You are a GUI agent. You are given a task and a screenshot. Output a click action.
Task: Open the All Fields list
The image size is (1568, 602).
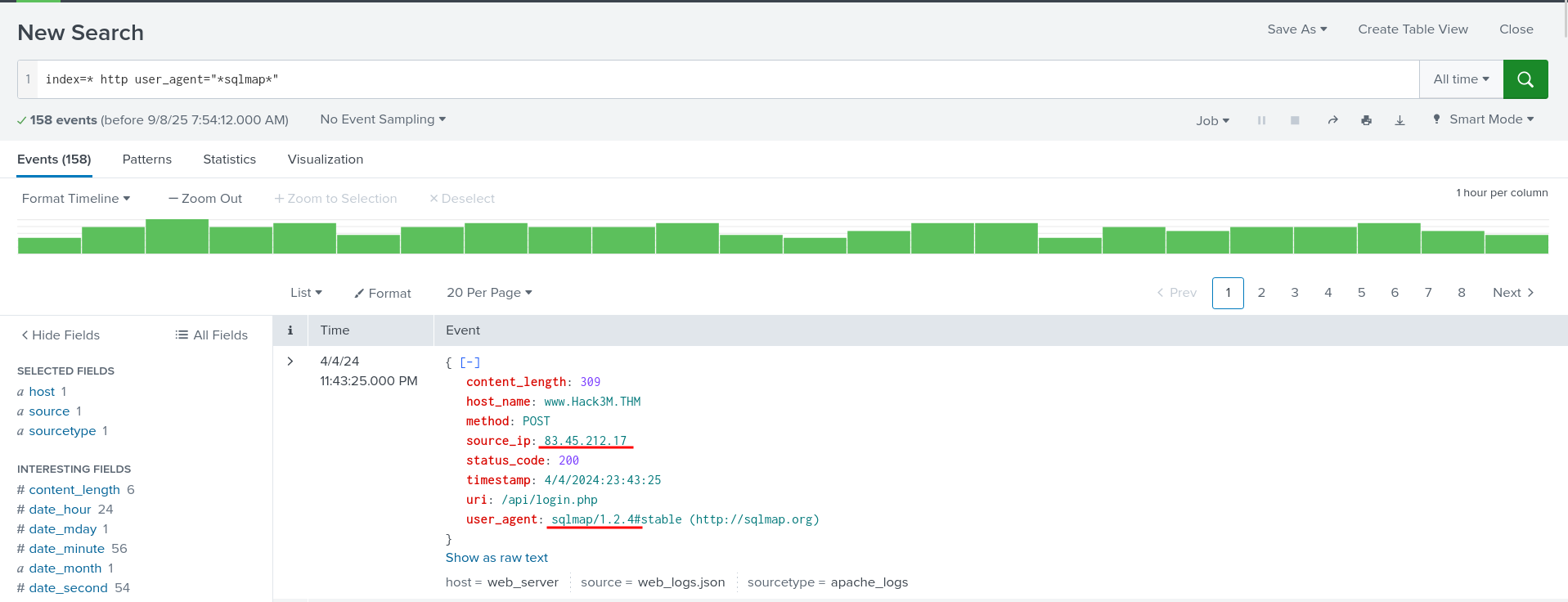tap(211, 335)
